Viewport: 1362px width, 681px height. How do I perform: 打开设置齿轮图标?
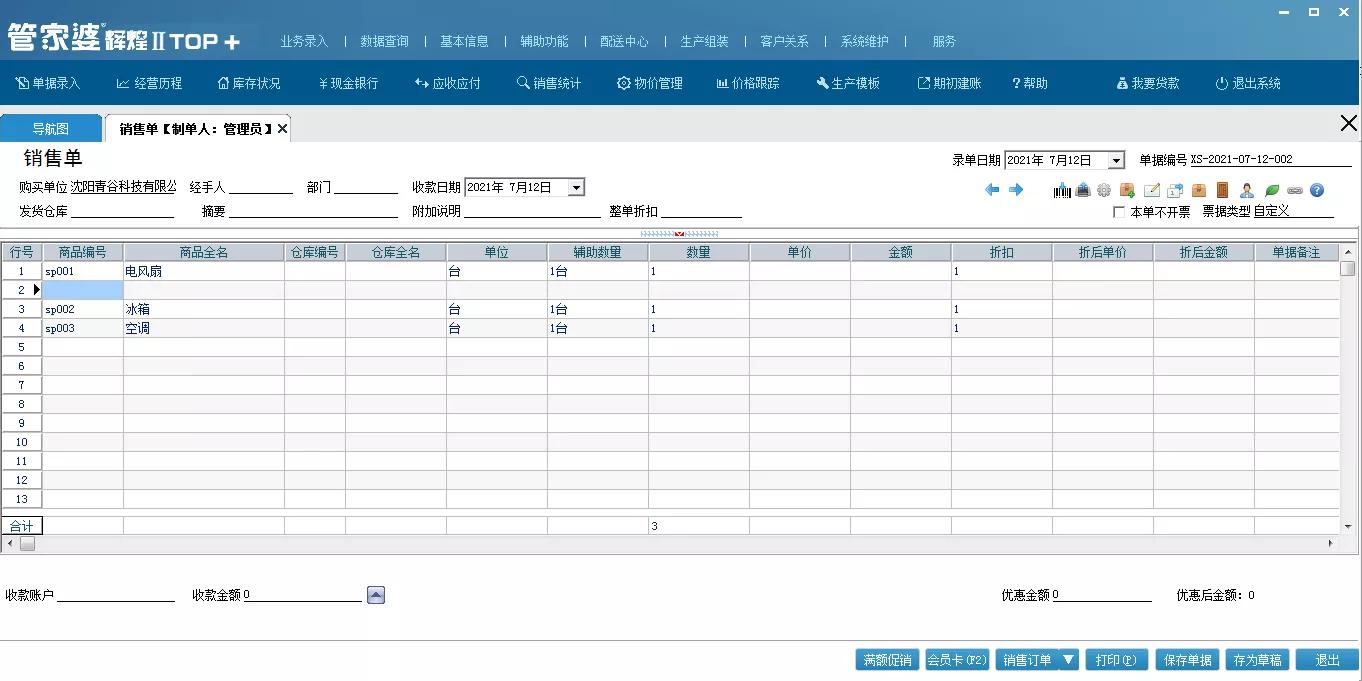coord(1104,190)
